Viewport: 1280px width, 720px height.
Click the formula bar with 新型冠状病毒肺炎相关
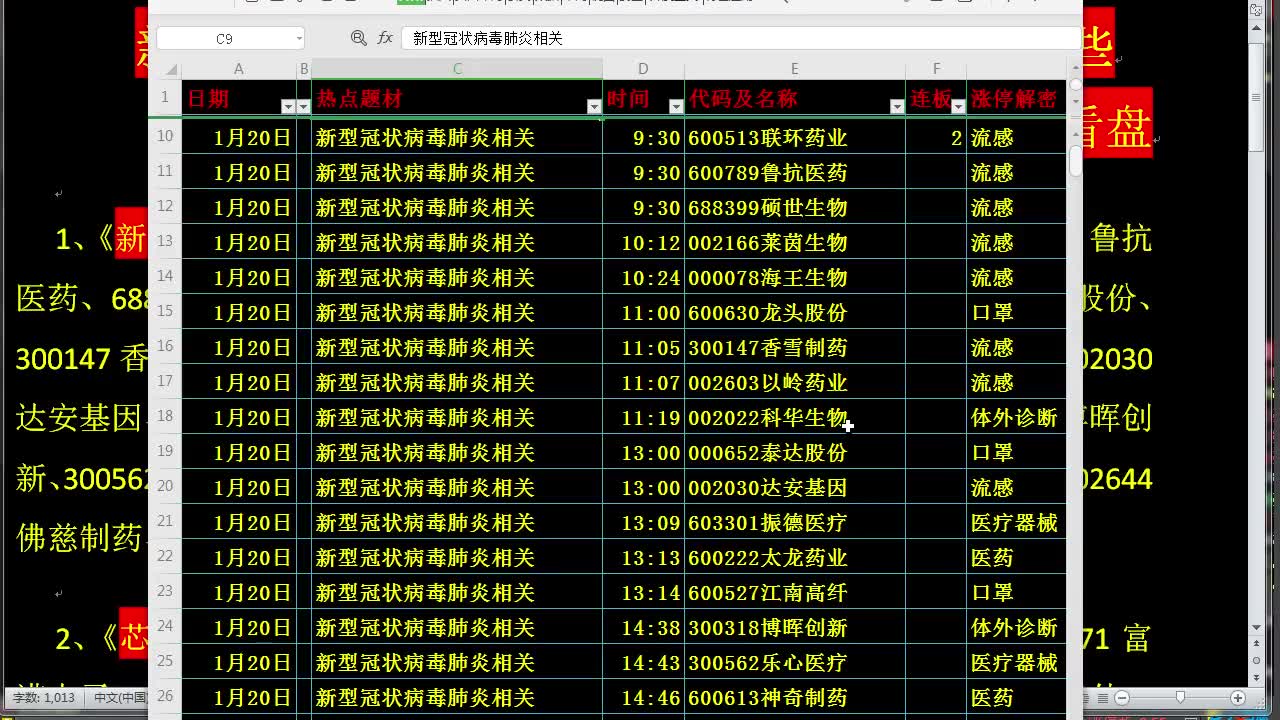(x=740, y=38)
